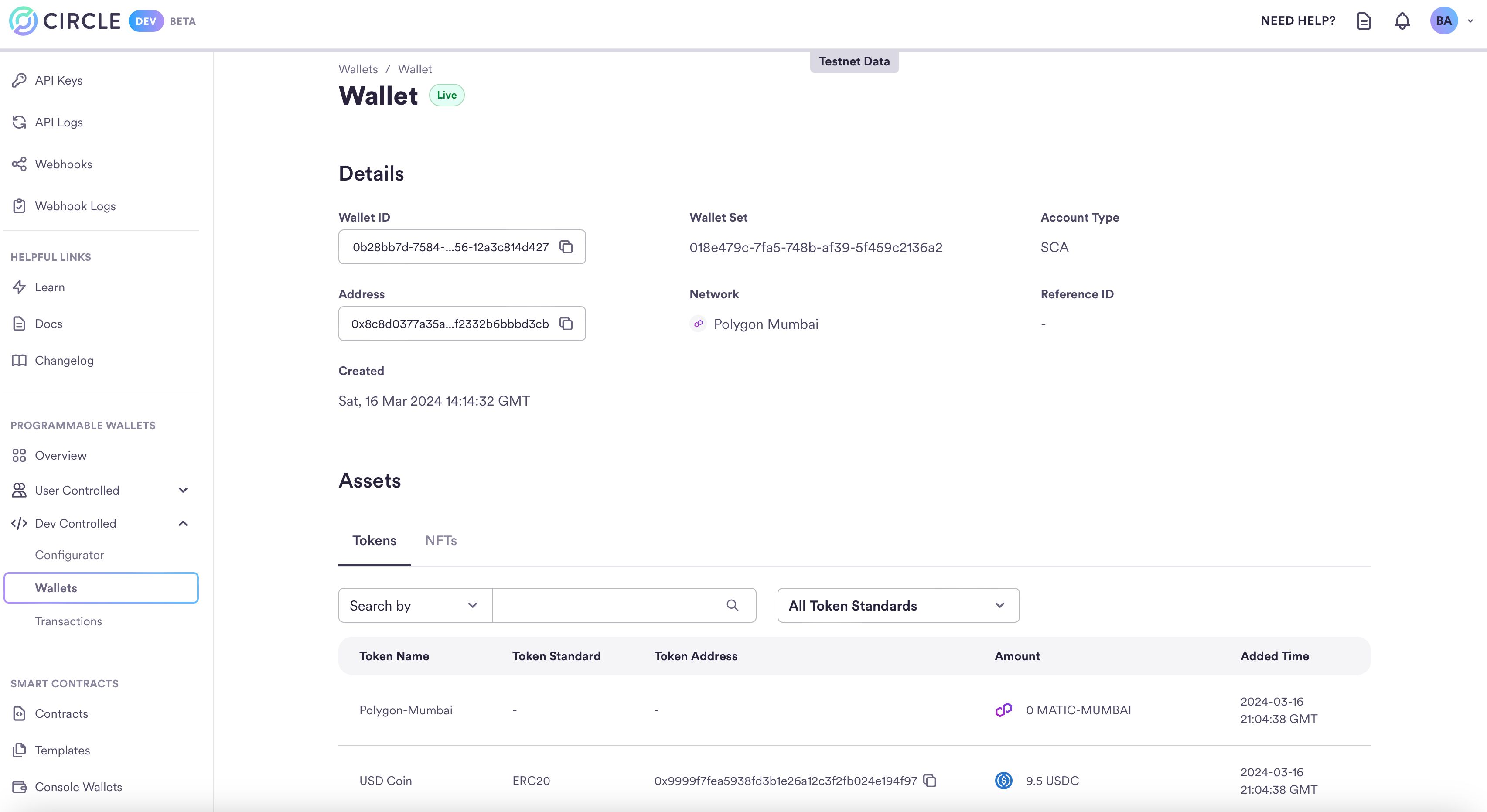Click the Polygon Mumbai network icon
The width and height of the screenshot is (1487, 812).
click(x=699, y=324)
